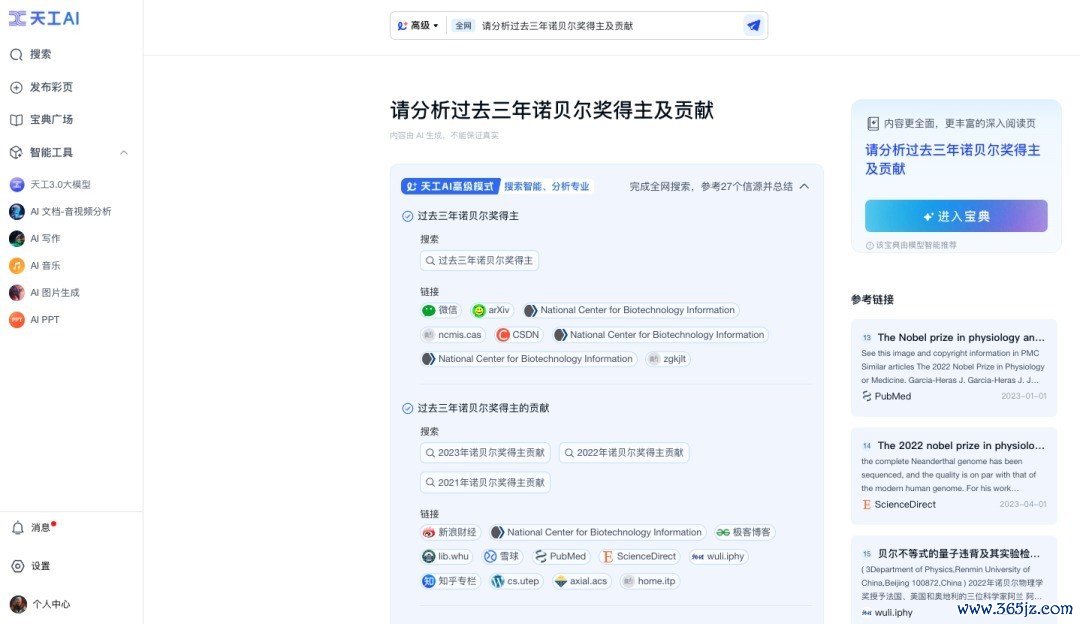Click the 进入宝典 button
This screenshot has width=1080, height=624.
click(956, 216)
